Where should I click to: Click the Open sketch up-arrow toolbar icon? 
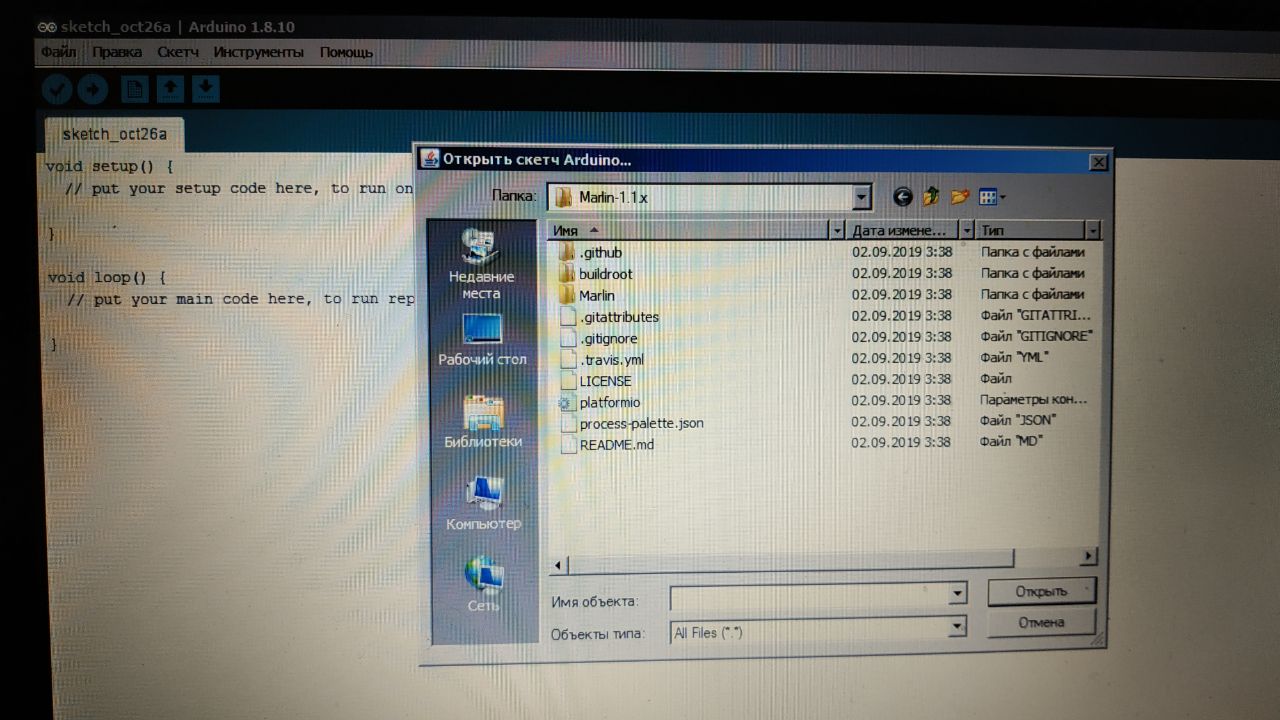click(170, 90)
